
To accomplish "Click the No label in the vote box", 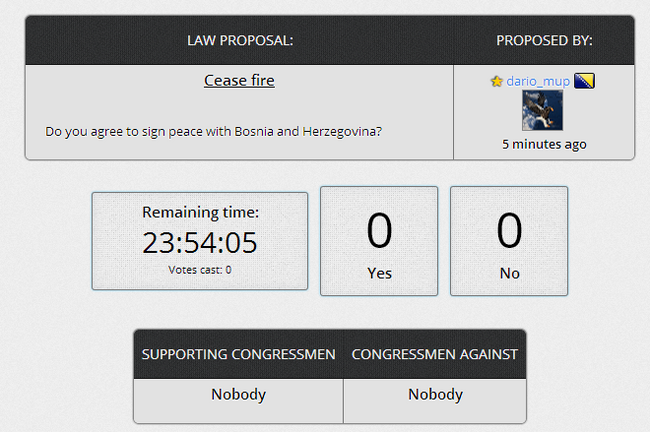I will coord(509,273).
